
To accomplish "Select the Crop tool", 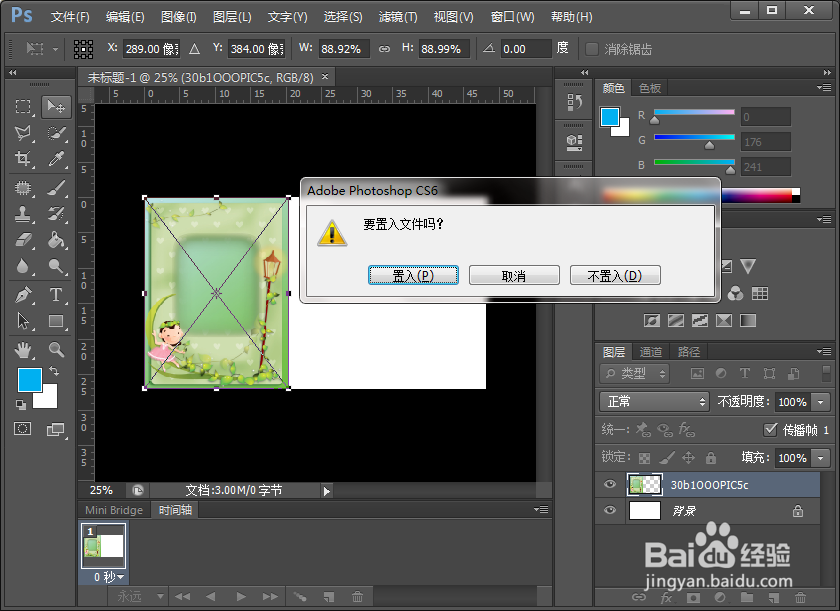I will pyautogui.click(x=23, y=159).
